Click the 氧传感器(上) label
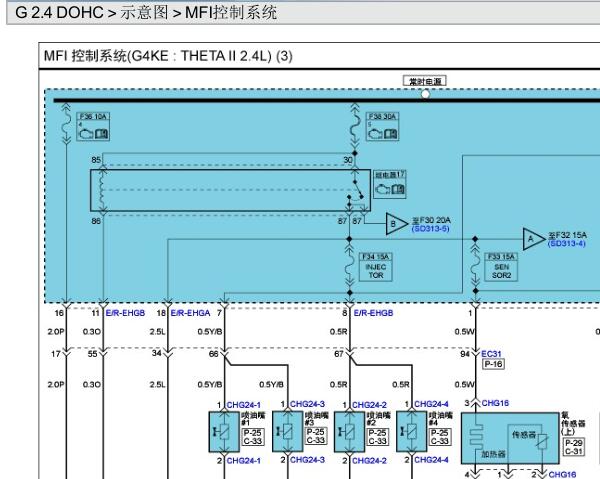This screenshot has height=479, width=600. pos(573,423)
